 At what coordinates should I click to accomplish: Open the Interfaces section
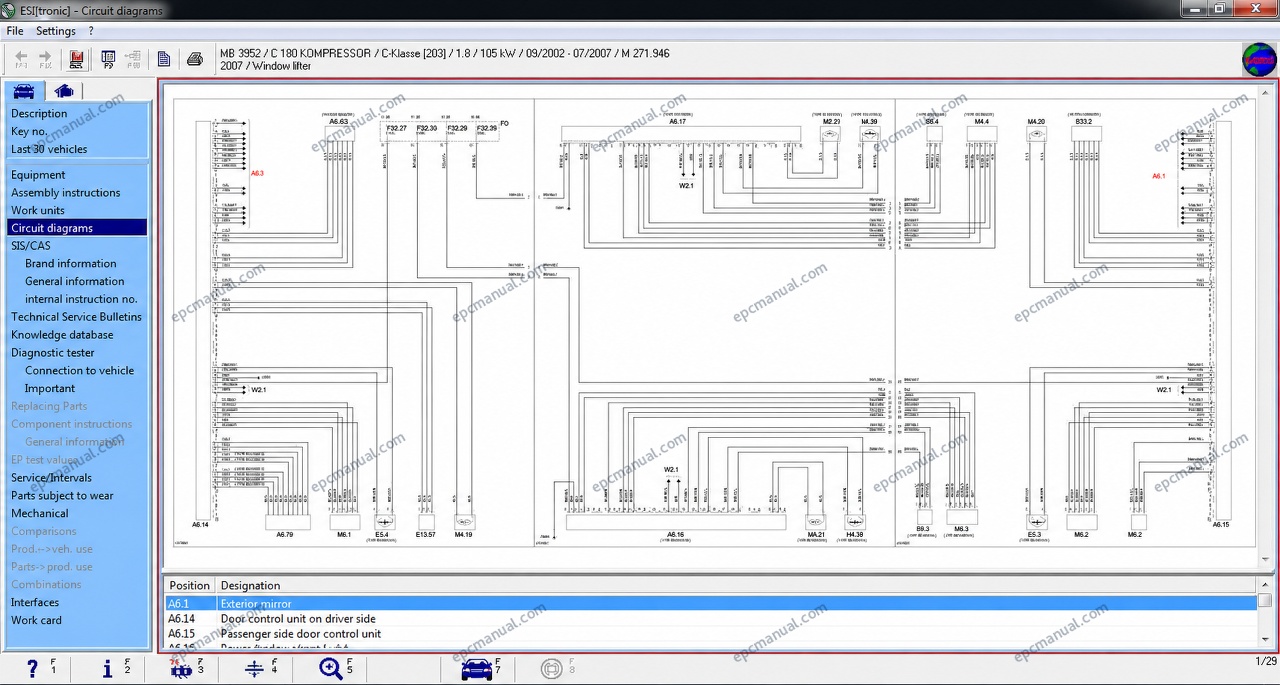tap(35, 602)
